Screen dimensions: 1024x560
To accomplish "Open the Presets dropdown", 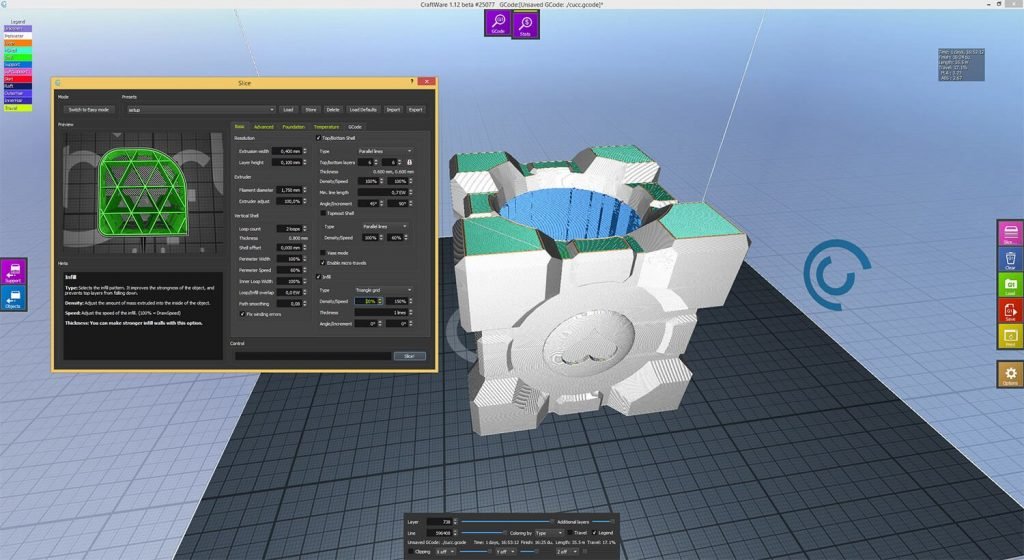I will [200, 110].
